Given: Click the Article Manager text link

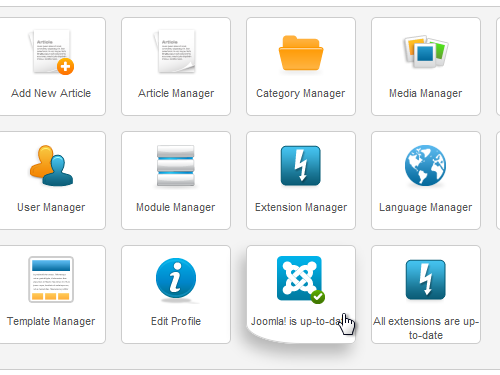Looking at the screenshot, I should [176, 93].
